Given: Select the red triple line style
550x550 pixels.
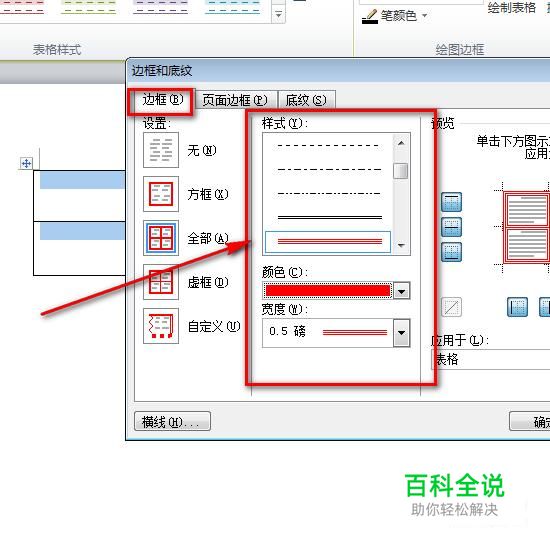Looking at the screenshot, I should [328, 242].
